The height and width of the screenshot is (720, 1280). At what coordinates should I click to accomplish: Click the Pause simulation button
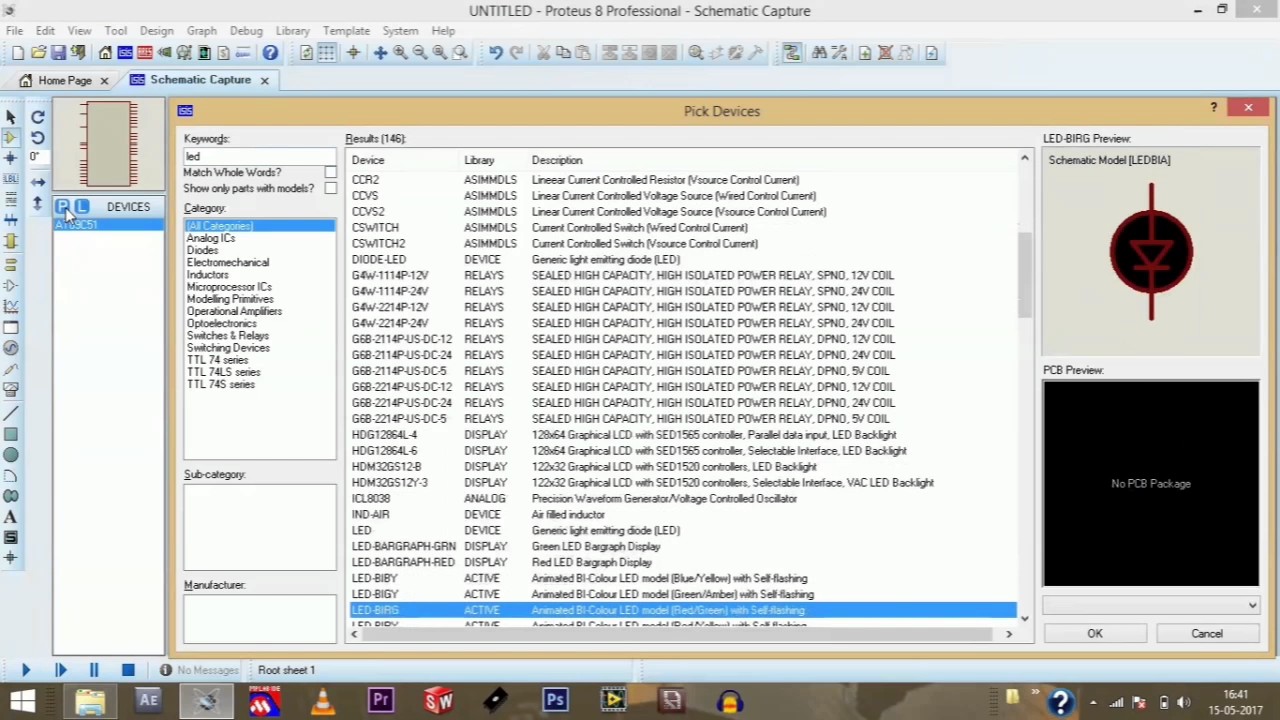pos(94,670)
